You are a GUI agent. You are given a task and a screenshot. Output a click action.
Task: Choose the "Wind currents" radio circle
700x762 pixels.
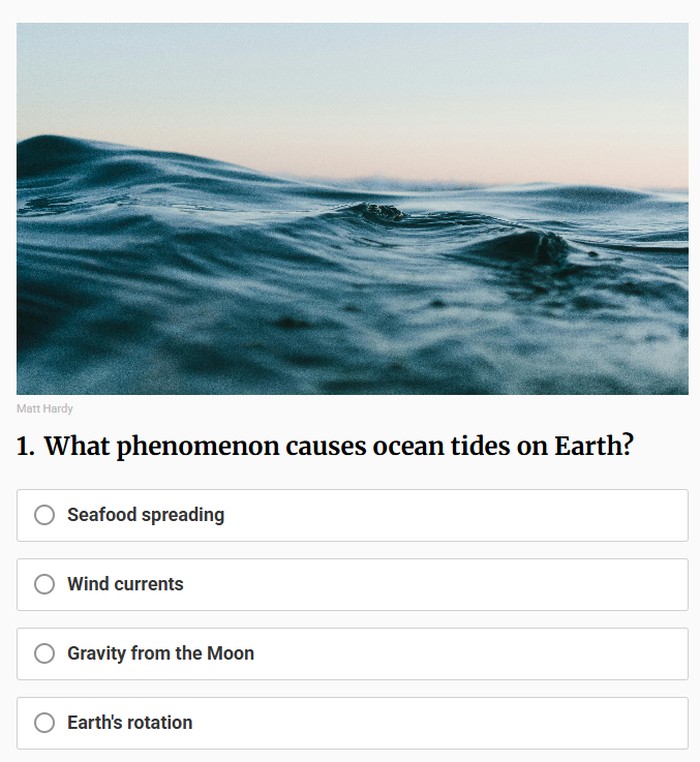coord(44,584)
